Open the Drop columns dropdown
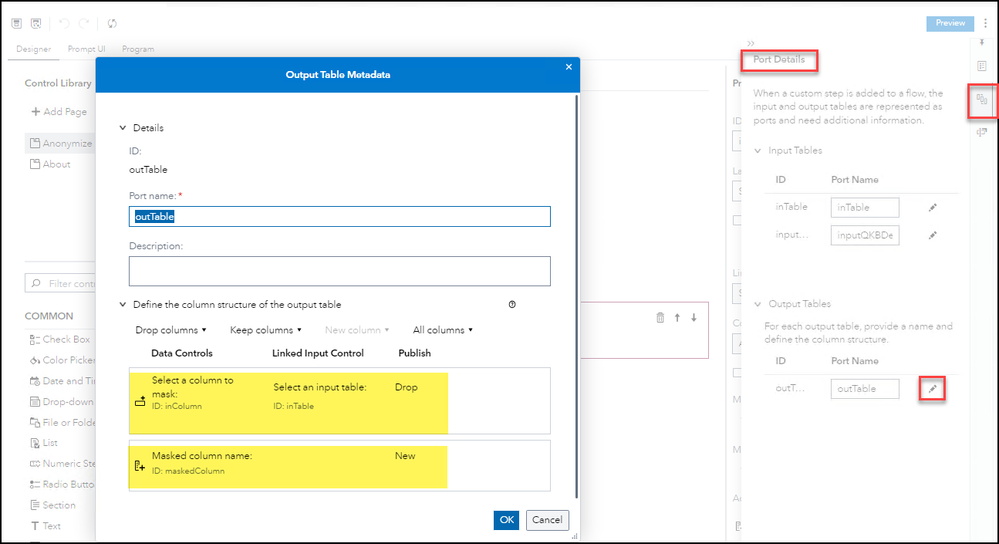 tap(171, 330)
